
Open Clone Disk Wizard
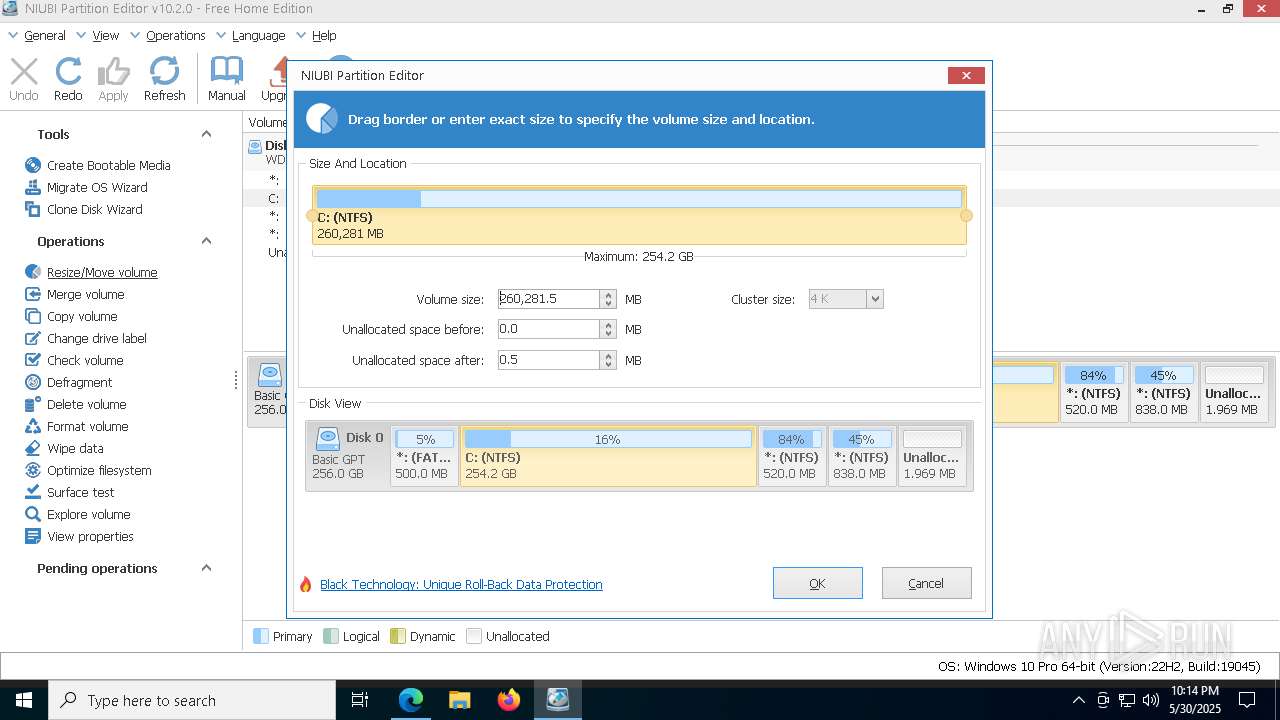pos(83,209)
